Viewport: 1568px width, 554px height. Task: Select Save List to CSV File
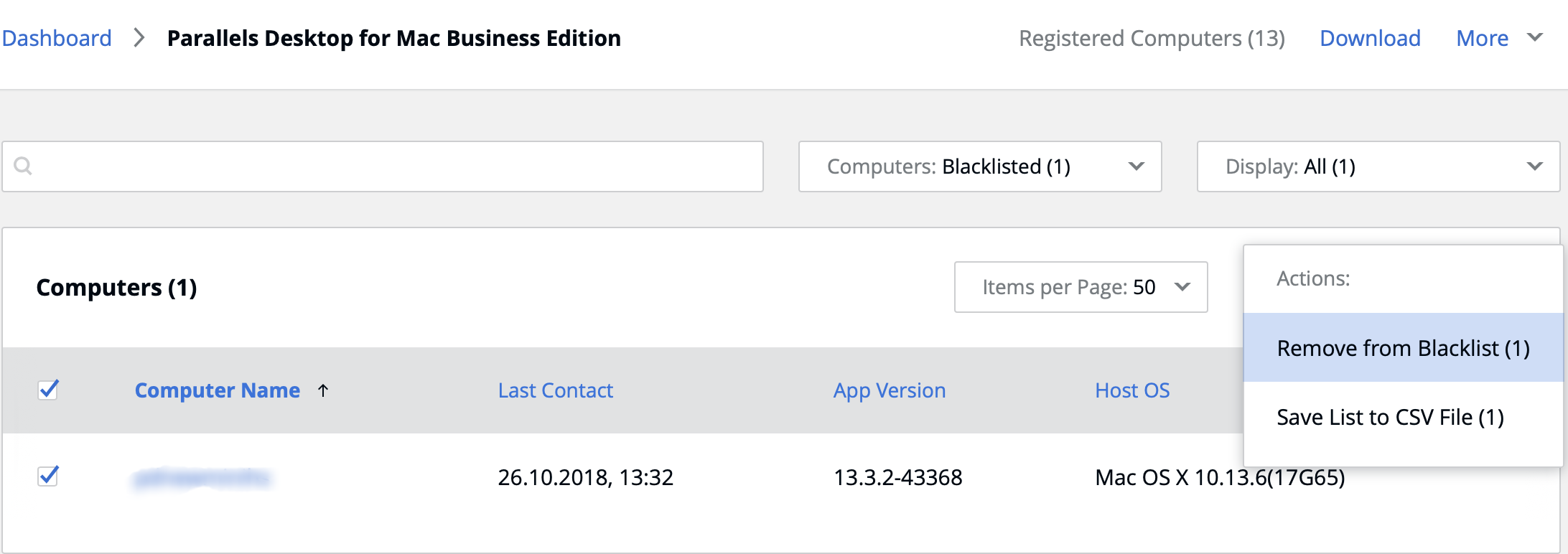(x=1390, y=417)
